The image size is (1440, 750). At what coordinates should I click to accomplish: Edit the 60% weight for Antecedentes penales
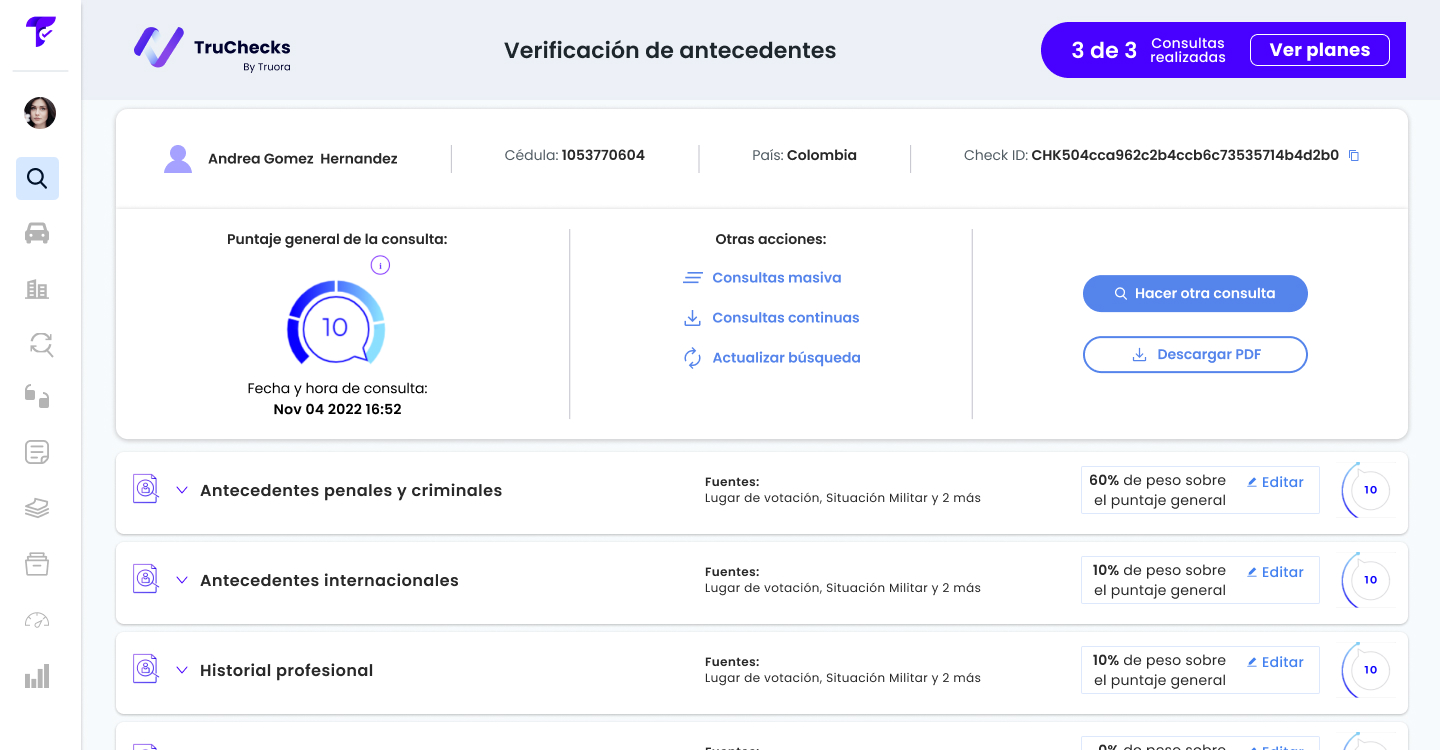click(1275, 482)
